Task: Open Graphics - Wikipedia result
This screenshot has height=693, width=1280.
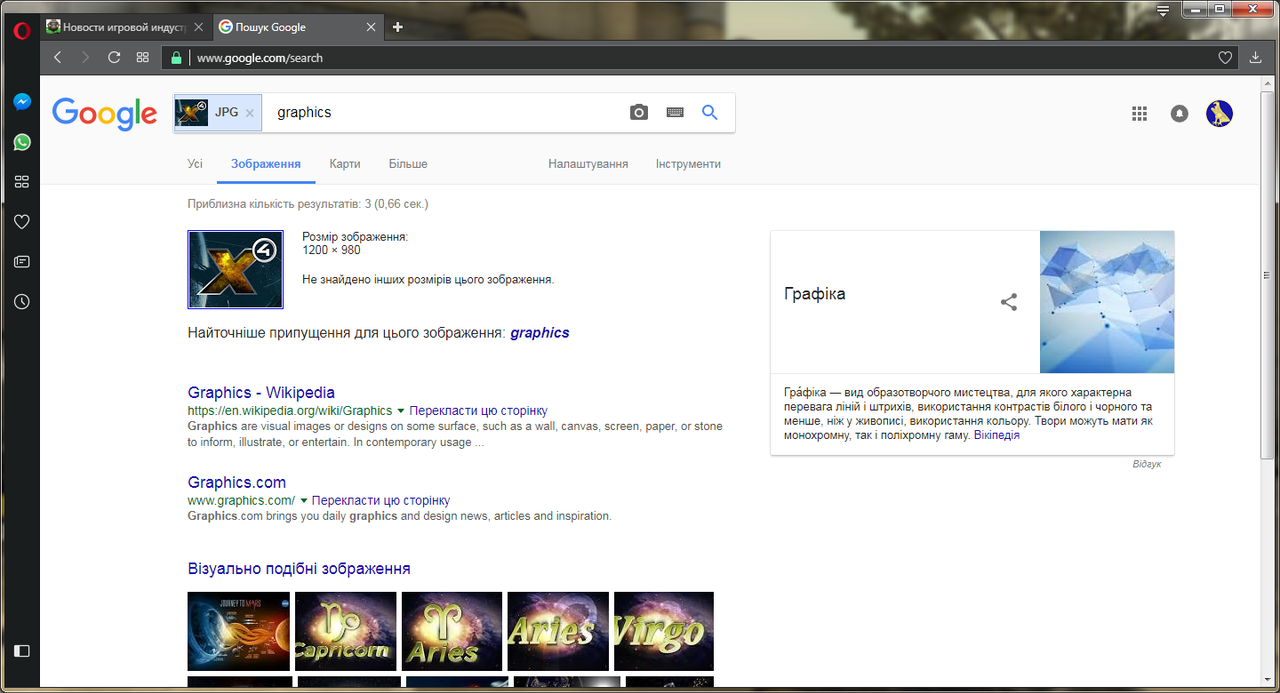Action: pyautogui.click(x=261, y=393)
